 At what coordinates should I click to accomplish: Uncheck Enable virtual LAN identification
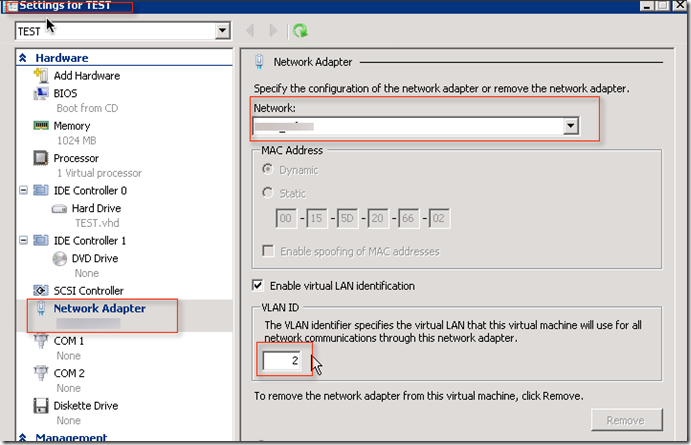point(258,285)
